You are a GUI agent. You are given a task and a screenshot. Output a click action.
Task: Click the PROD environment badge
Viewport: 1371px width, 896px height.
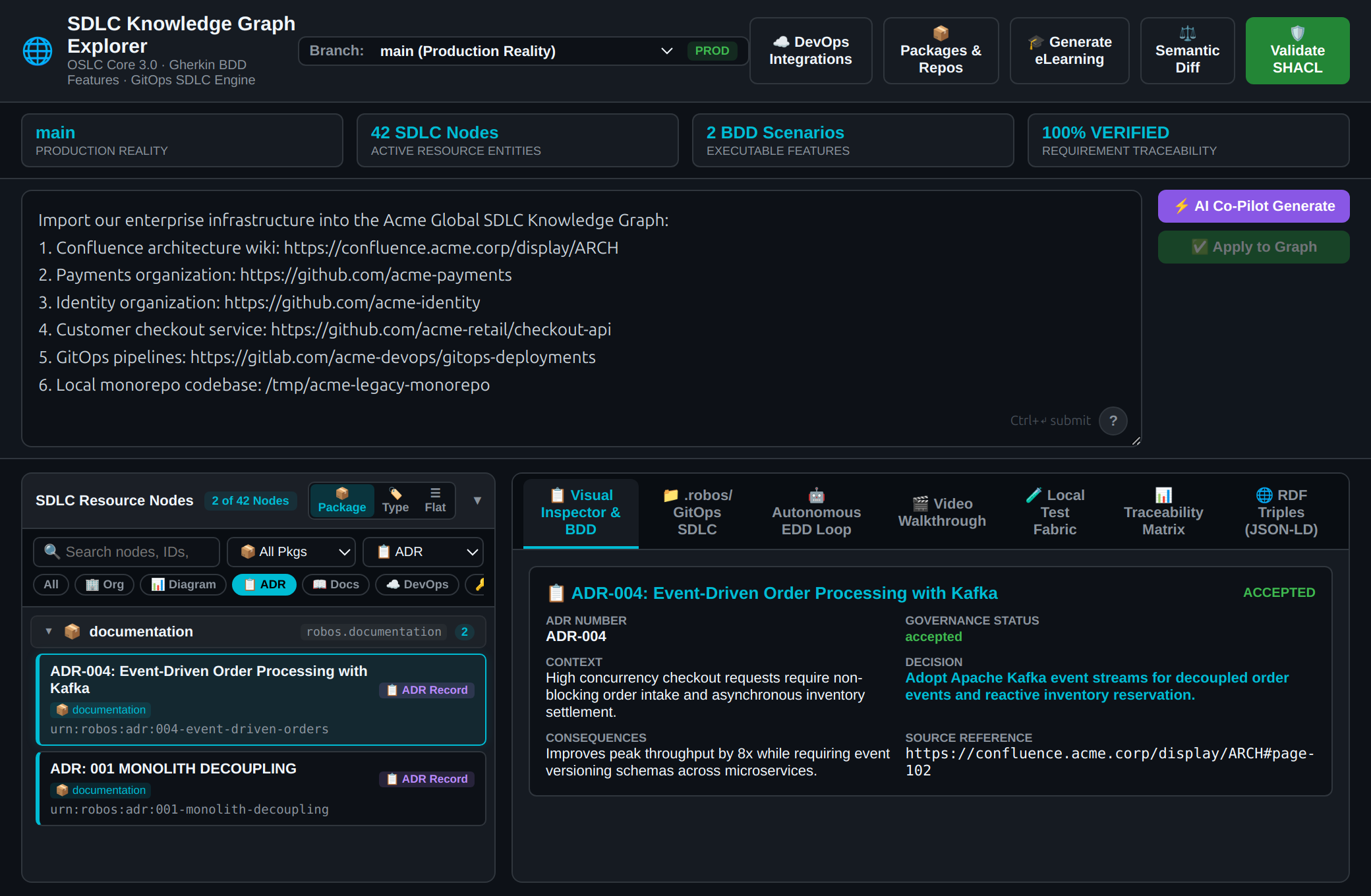coord(712,51)
